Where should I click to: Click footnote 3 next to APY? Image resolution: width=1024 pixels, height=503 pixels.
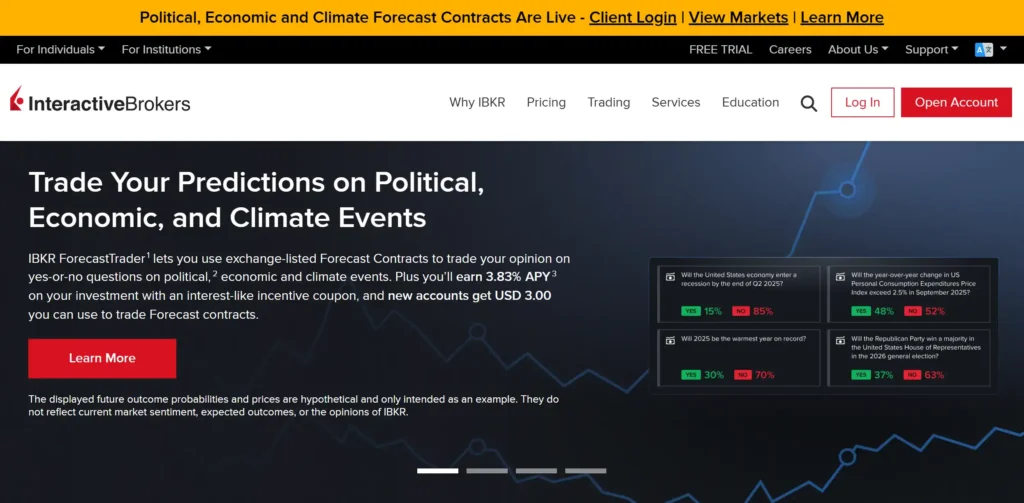tap(554, 273)
